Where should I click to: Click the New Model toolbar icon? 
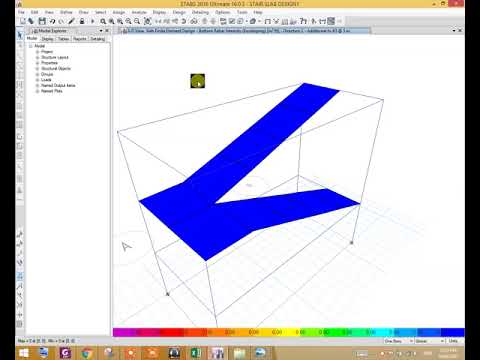(23, 21)
